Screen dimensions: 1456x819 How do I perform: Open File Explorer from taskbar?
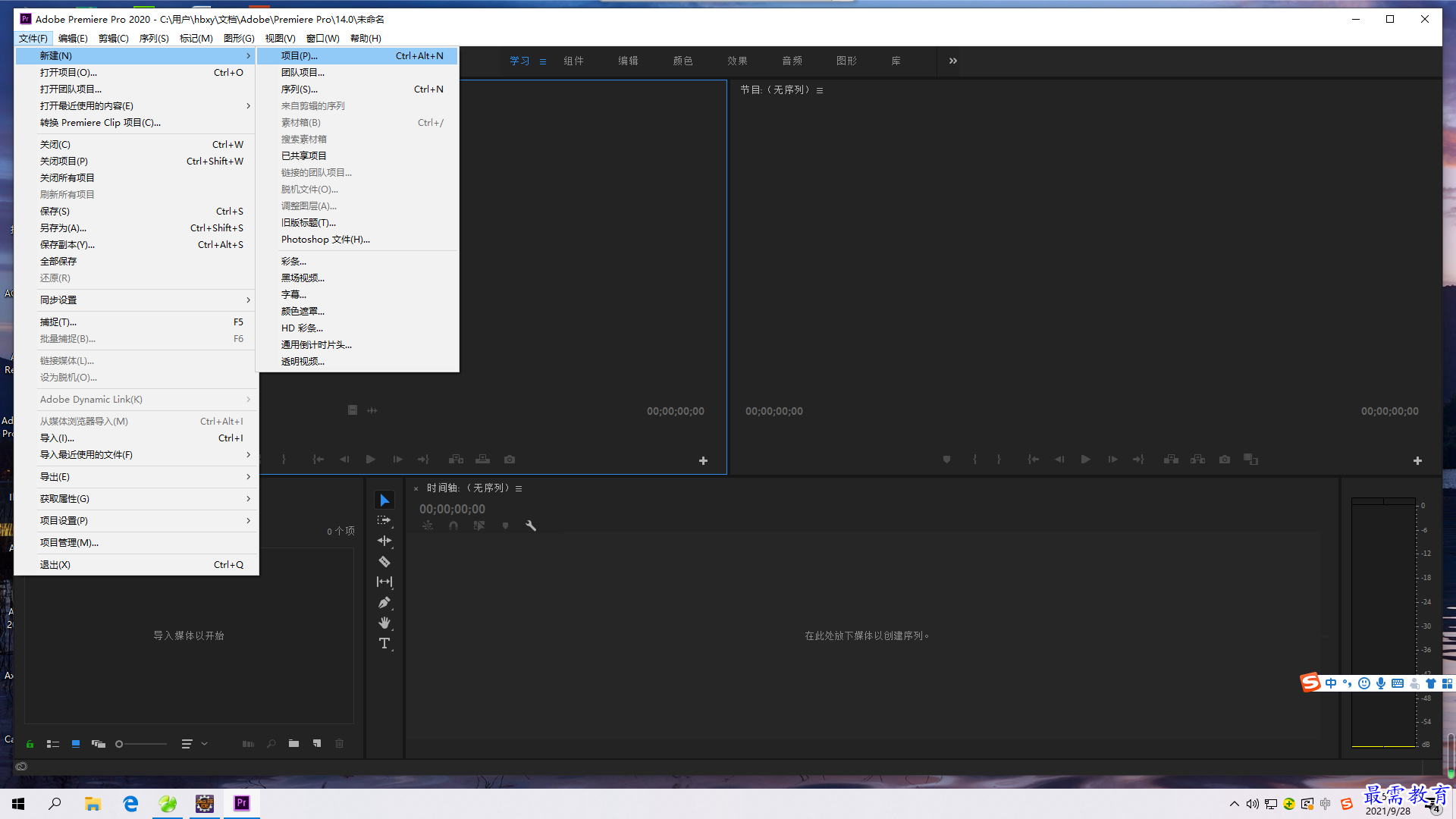93,804
